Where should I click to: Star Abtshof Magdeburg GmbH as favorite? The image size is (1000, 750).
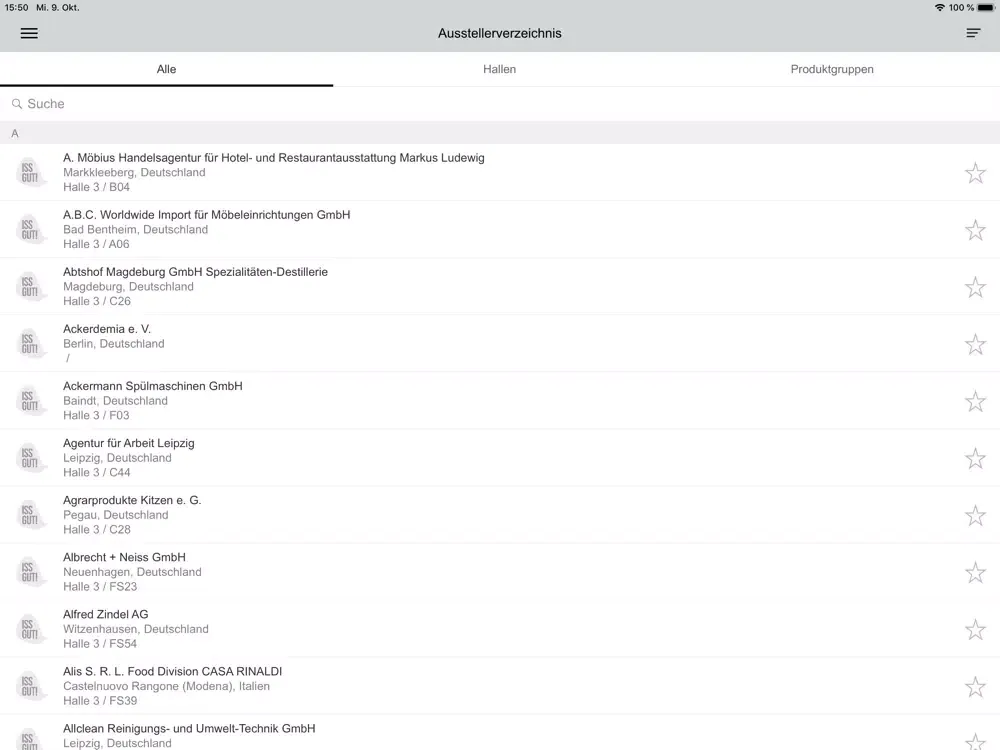click(x=975, y=287)
